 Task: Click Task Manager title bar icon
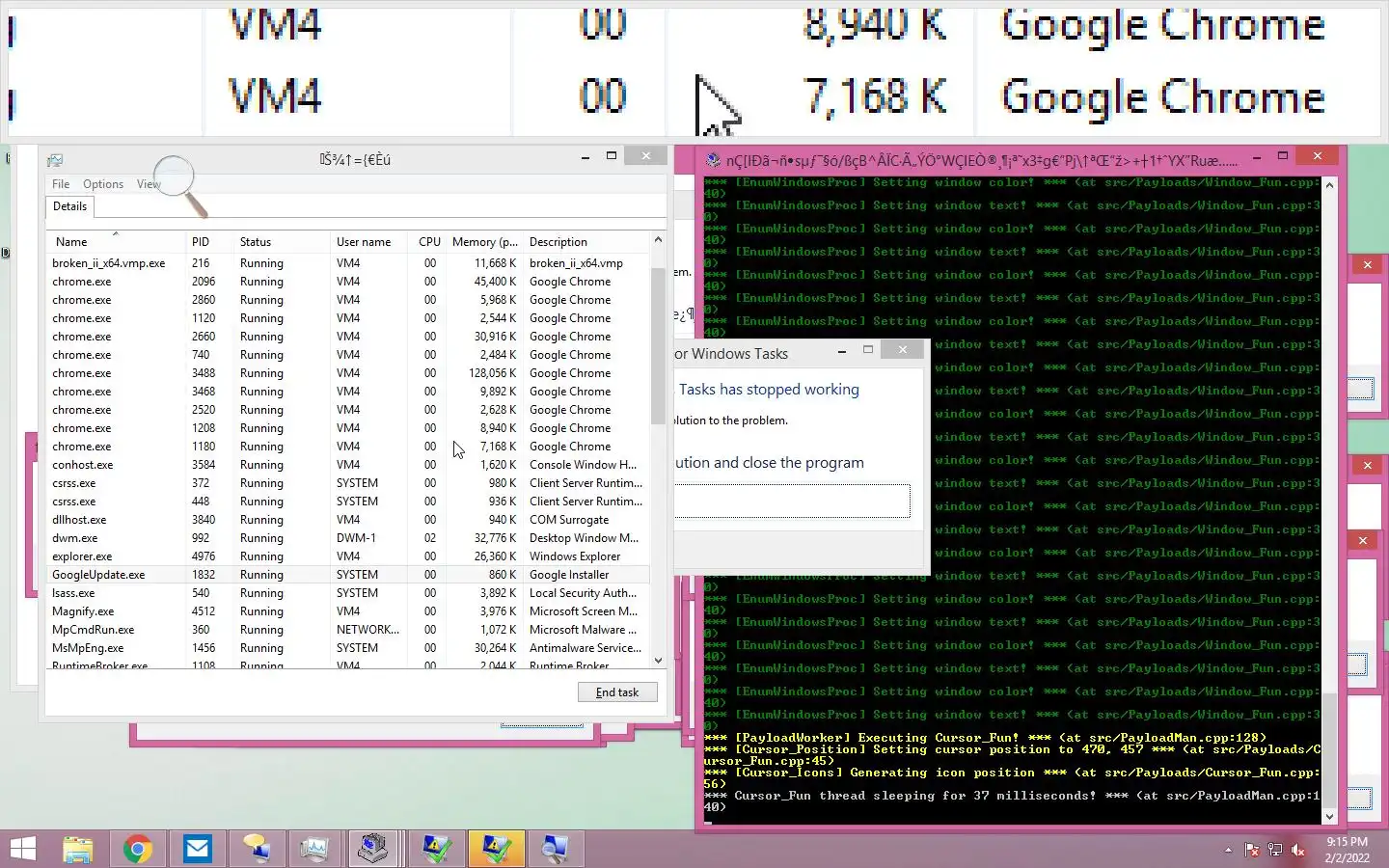click(55, 160)
